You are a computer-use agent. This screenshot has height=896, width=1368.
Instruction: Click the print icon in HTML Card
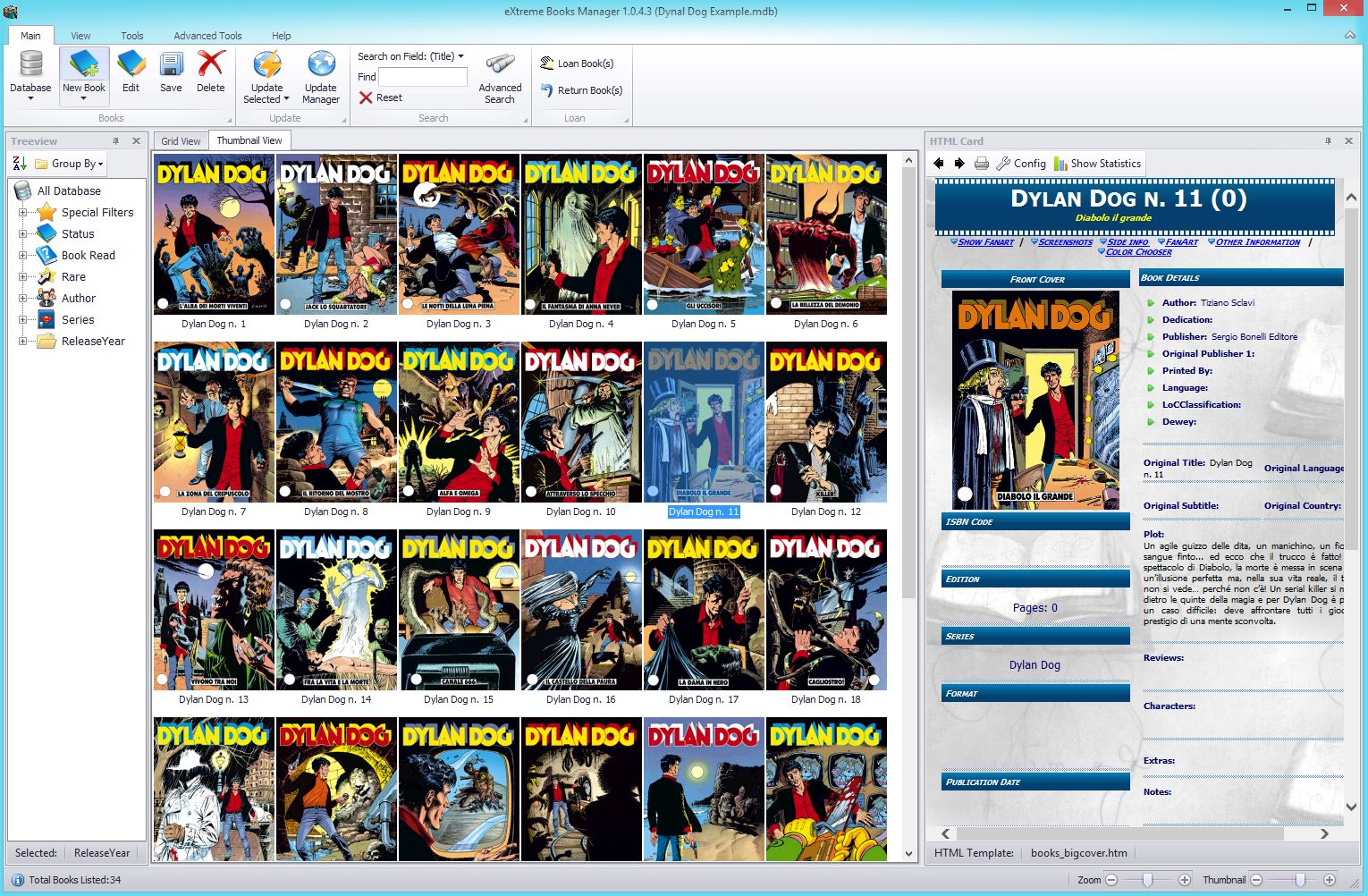pos(982,164)
